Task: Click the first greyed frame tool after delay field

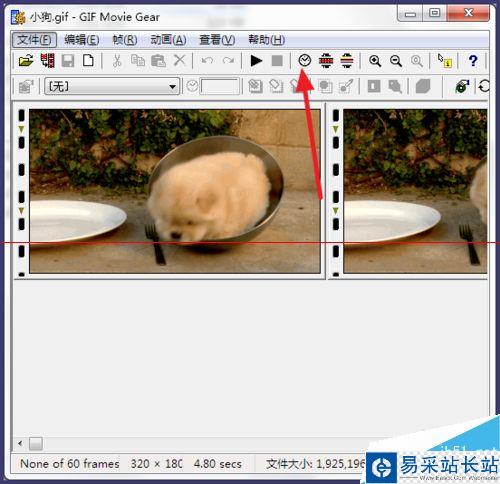Action: 255,87
